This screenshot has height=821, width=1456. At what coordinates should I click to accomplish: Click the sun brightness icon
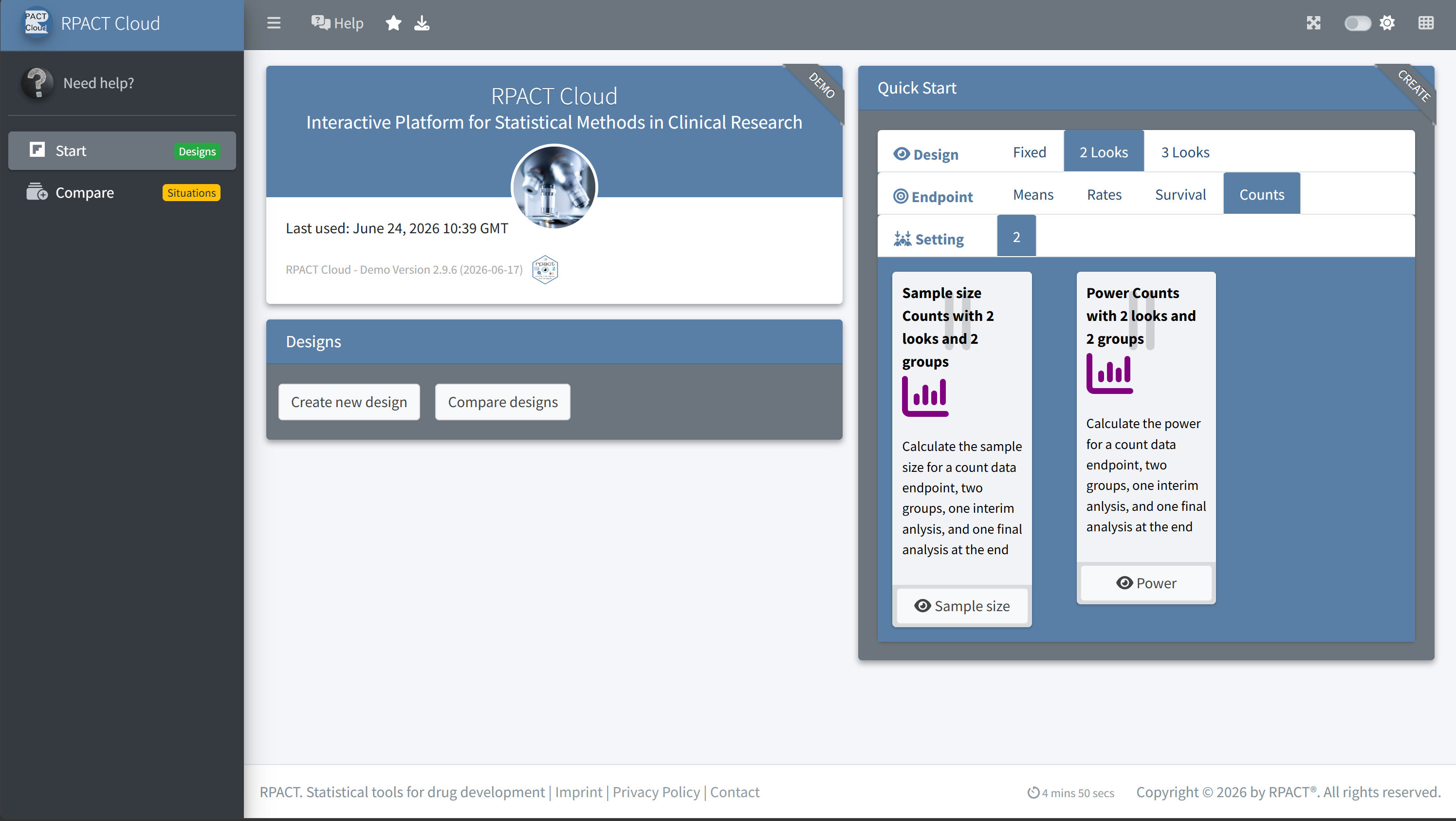[1387, 23]
